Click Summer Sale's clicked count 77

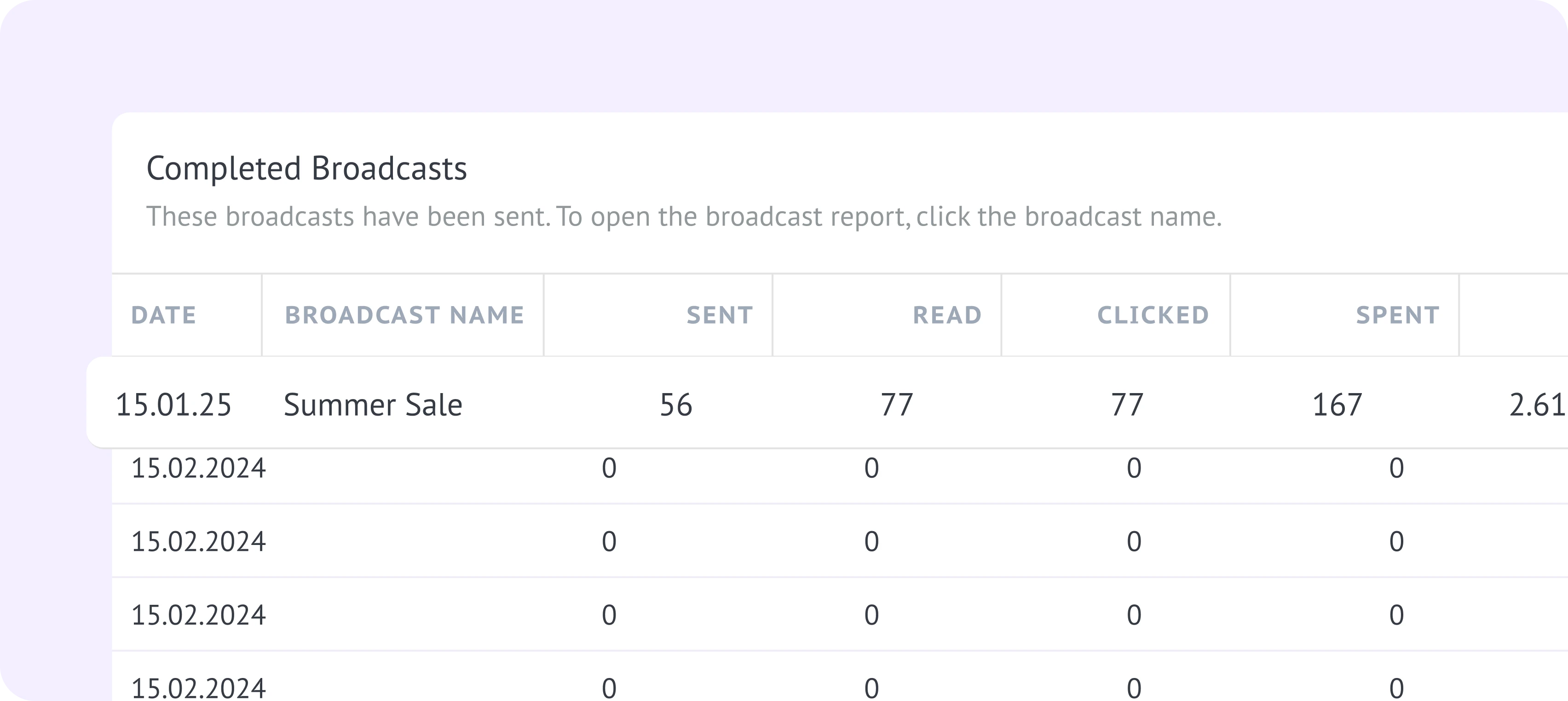point(1127,405)
